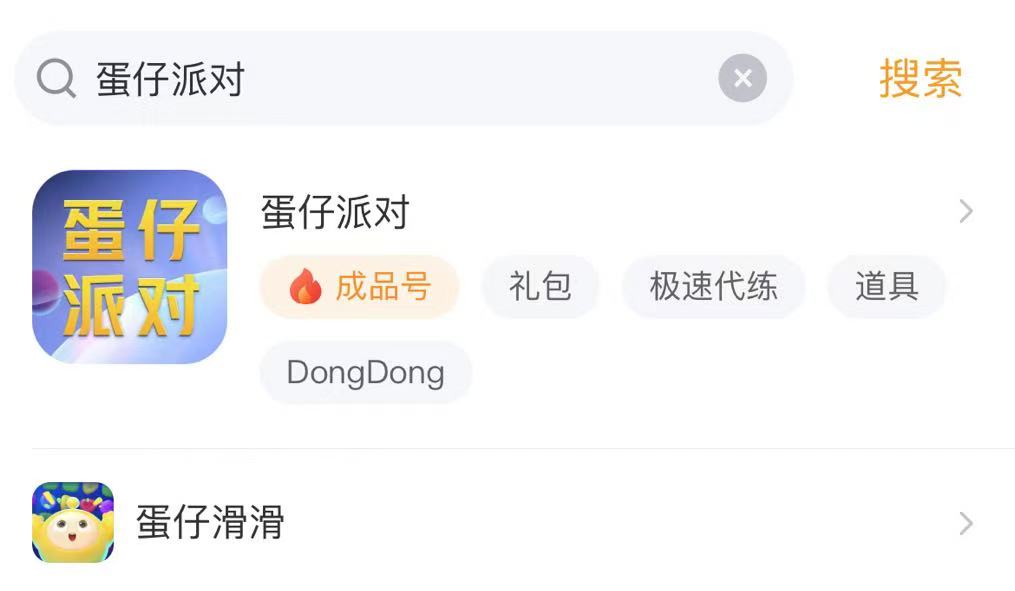The width and height of the screenshot is (1015, 591).
Task: Open the large 蛋仔派对 game icon
Action: (x=130, y=266)
